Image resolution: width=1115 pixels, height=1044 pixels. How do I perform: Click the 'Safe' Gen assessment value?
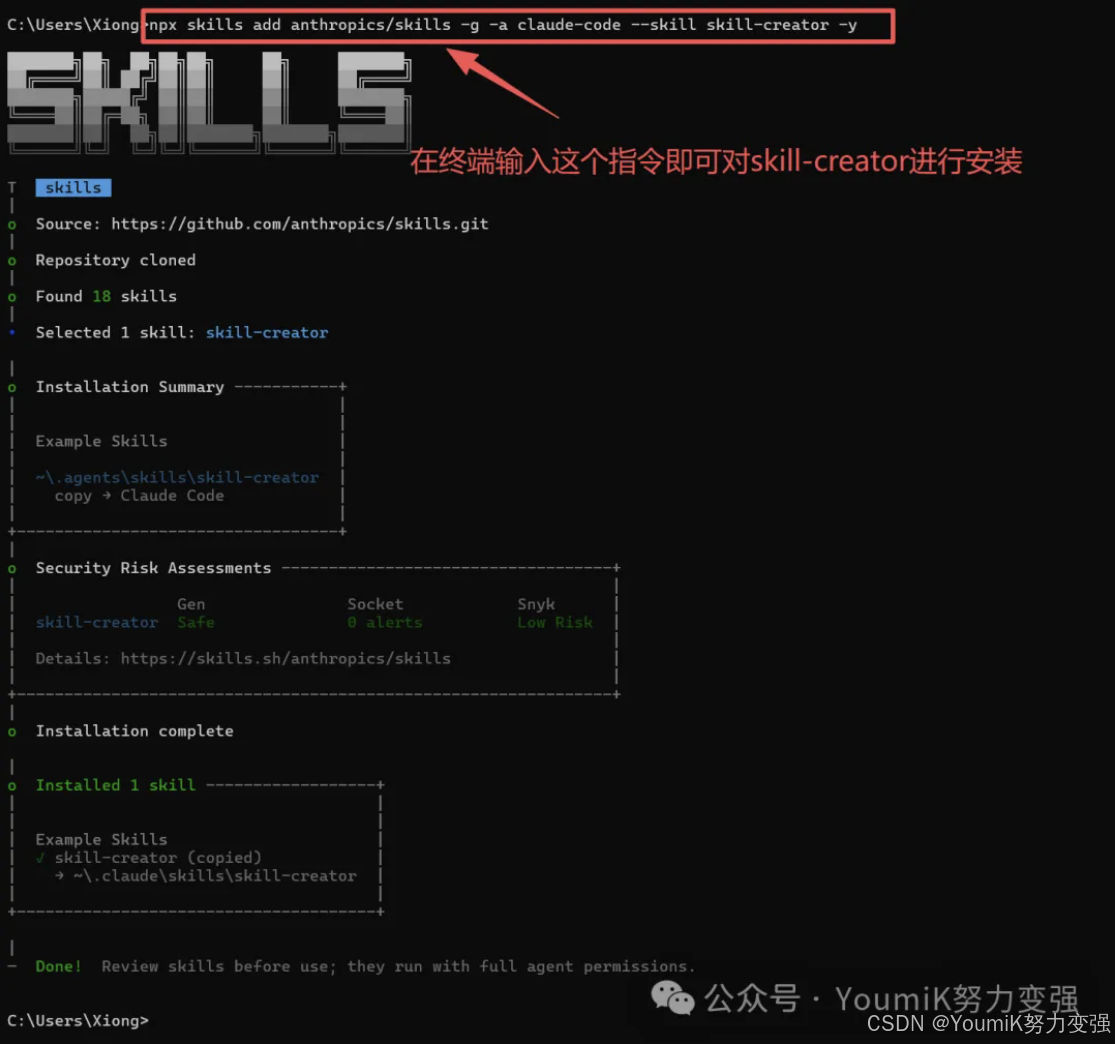click(x=196, y=622)
